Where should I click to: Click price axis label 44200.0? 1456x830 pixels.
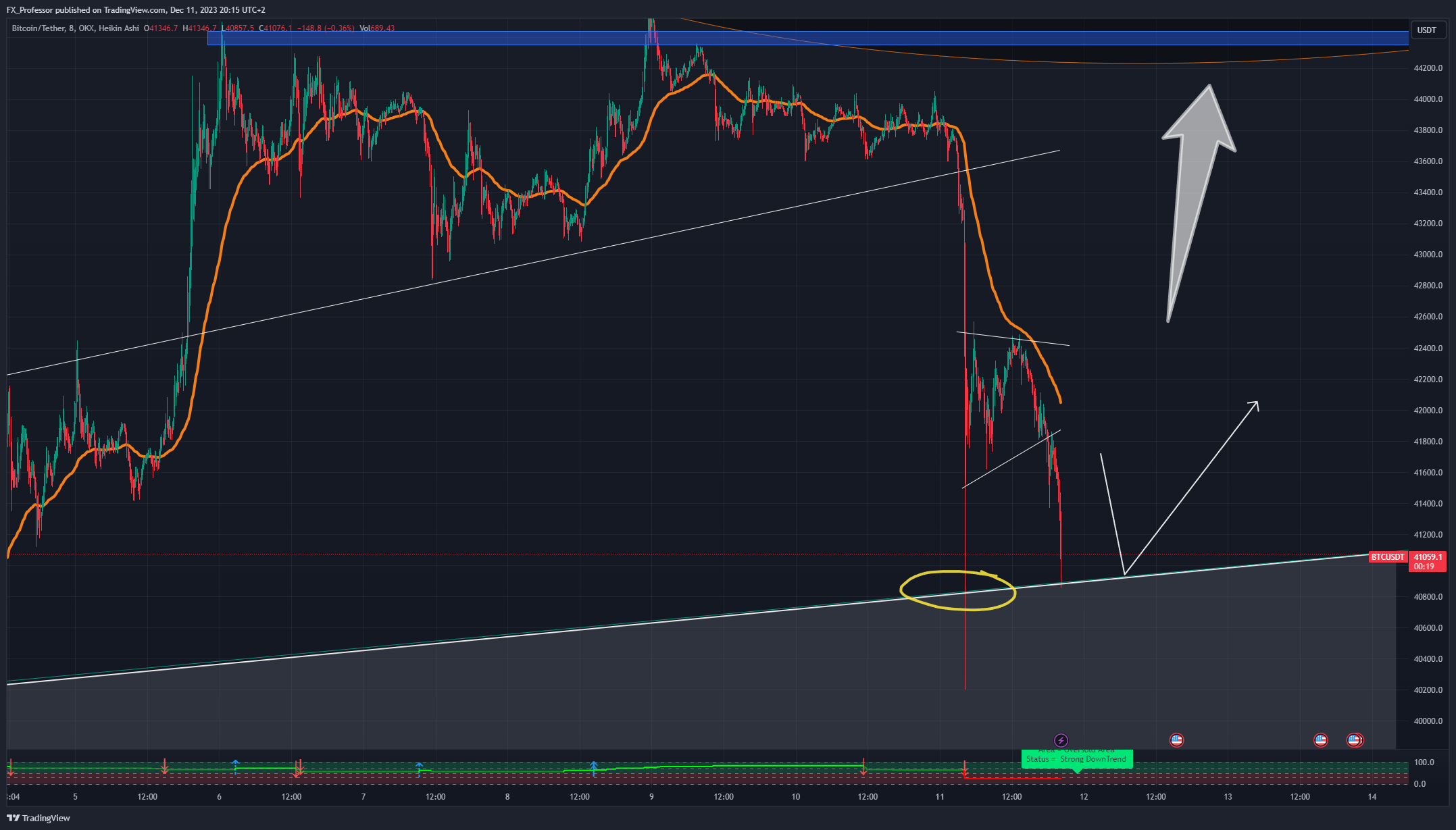click(1428, 68)
